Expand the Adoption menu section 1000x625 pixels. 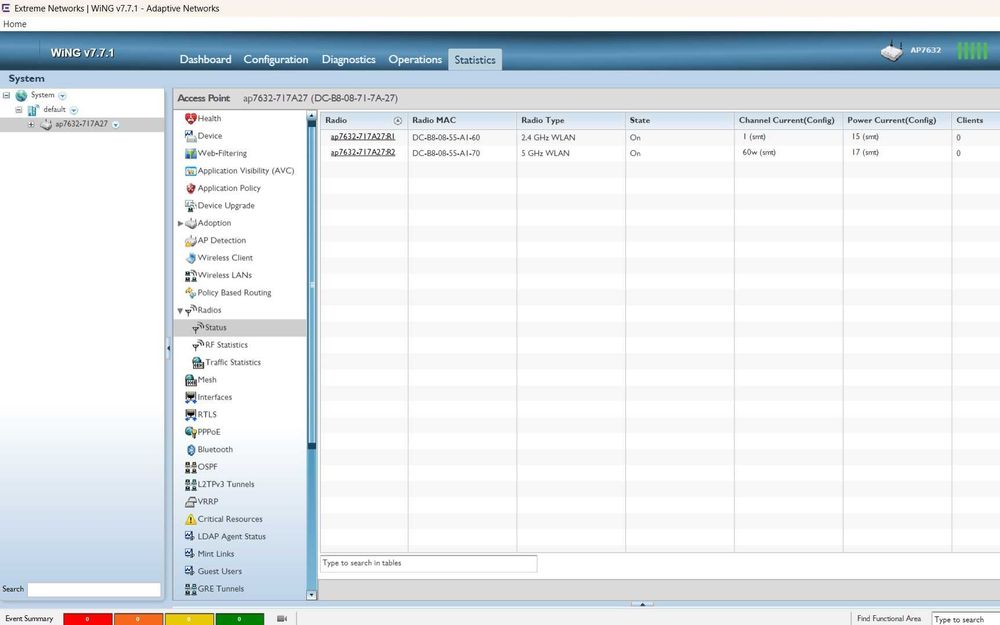(x=180, y=223)
